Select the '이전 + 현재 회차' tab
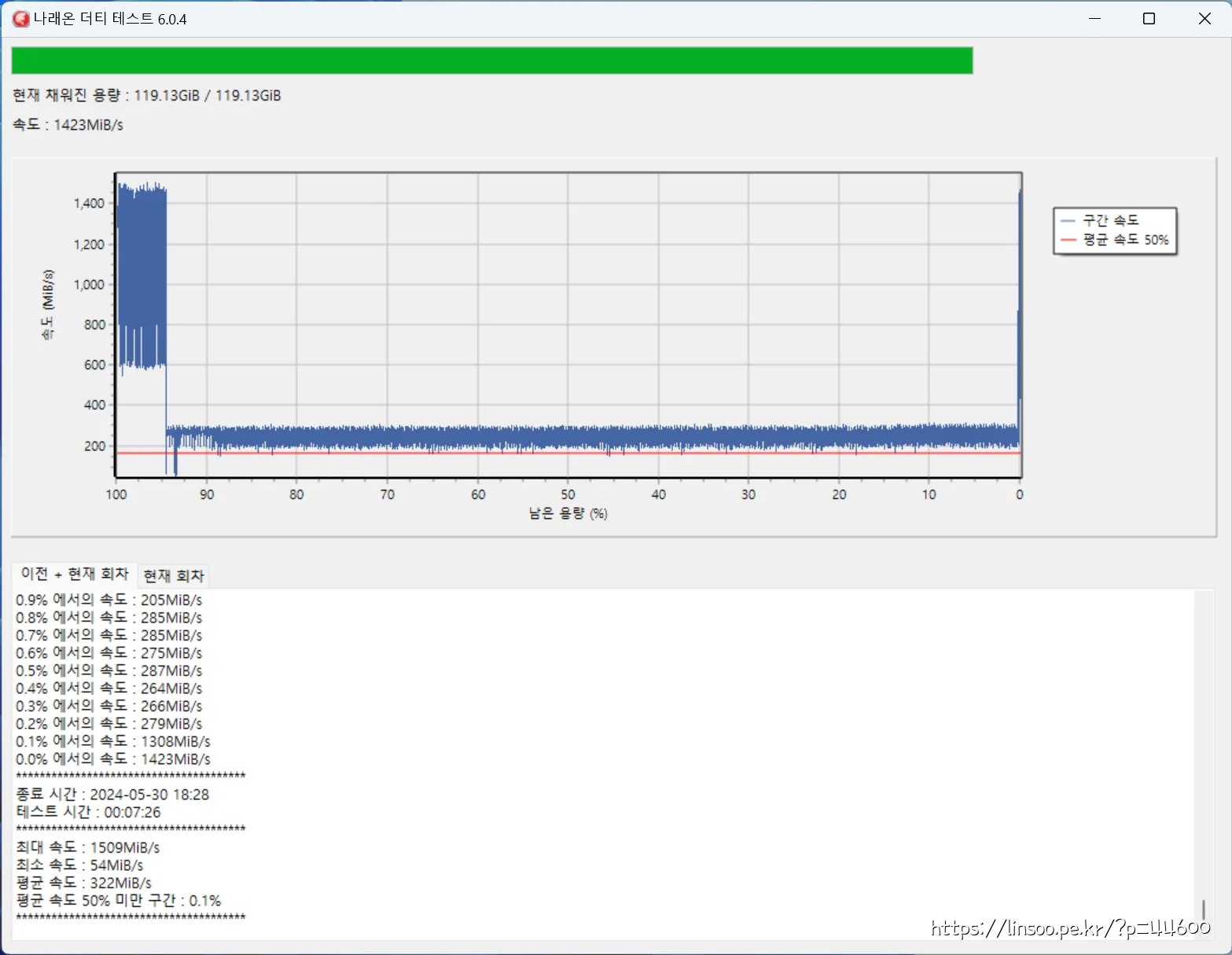1232x955 pixels. pos(75,574)
